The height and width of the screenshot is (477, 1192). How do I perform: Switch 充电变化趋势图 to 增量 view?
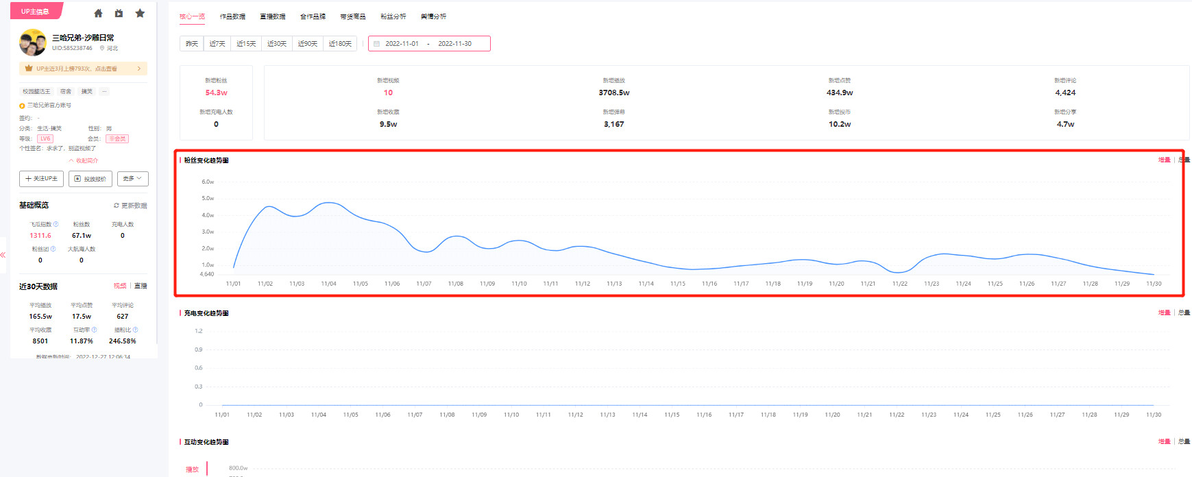coord(1164,313)
